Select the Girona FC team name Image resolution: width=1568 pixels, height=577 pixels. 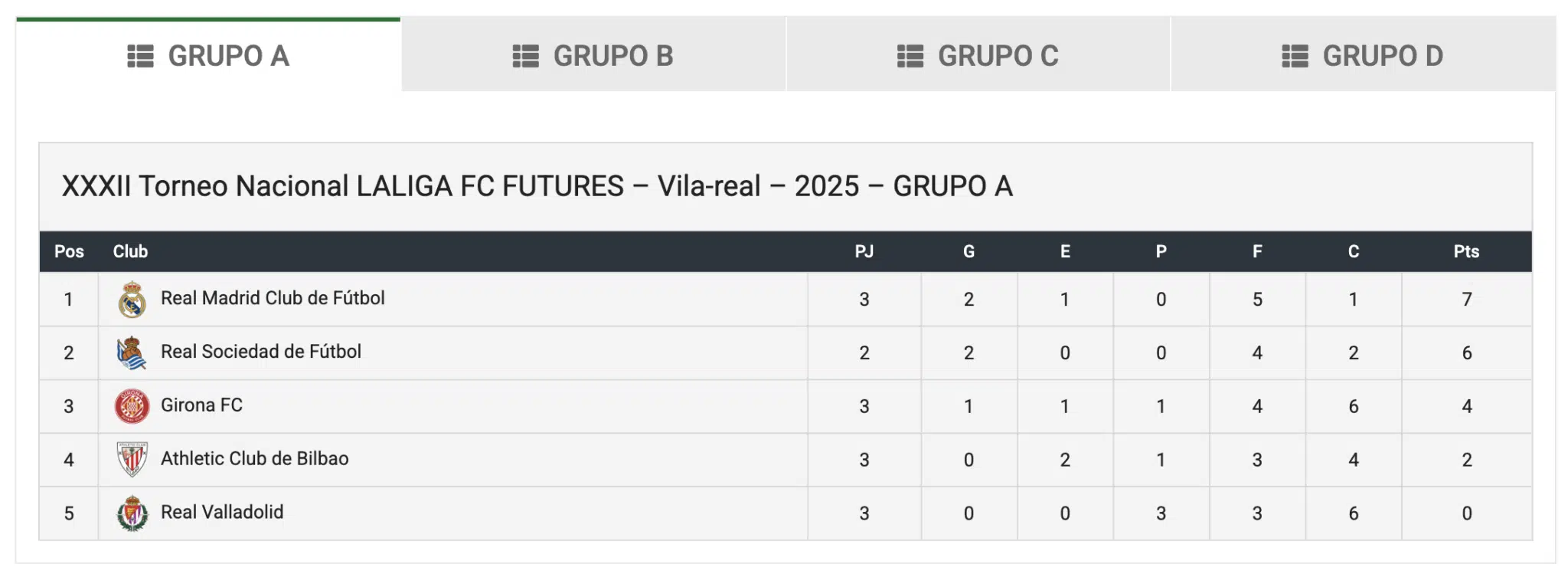(201, 405)
